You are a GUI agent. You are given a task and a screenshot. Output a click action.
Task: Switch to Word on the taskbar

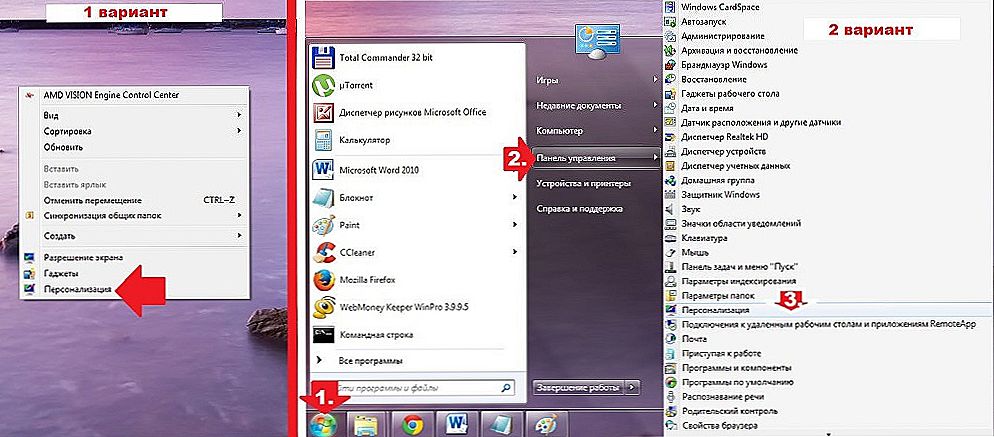[456, 424]
